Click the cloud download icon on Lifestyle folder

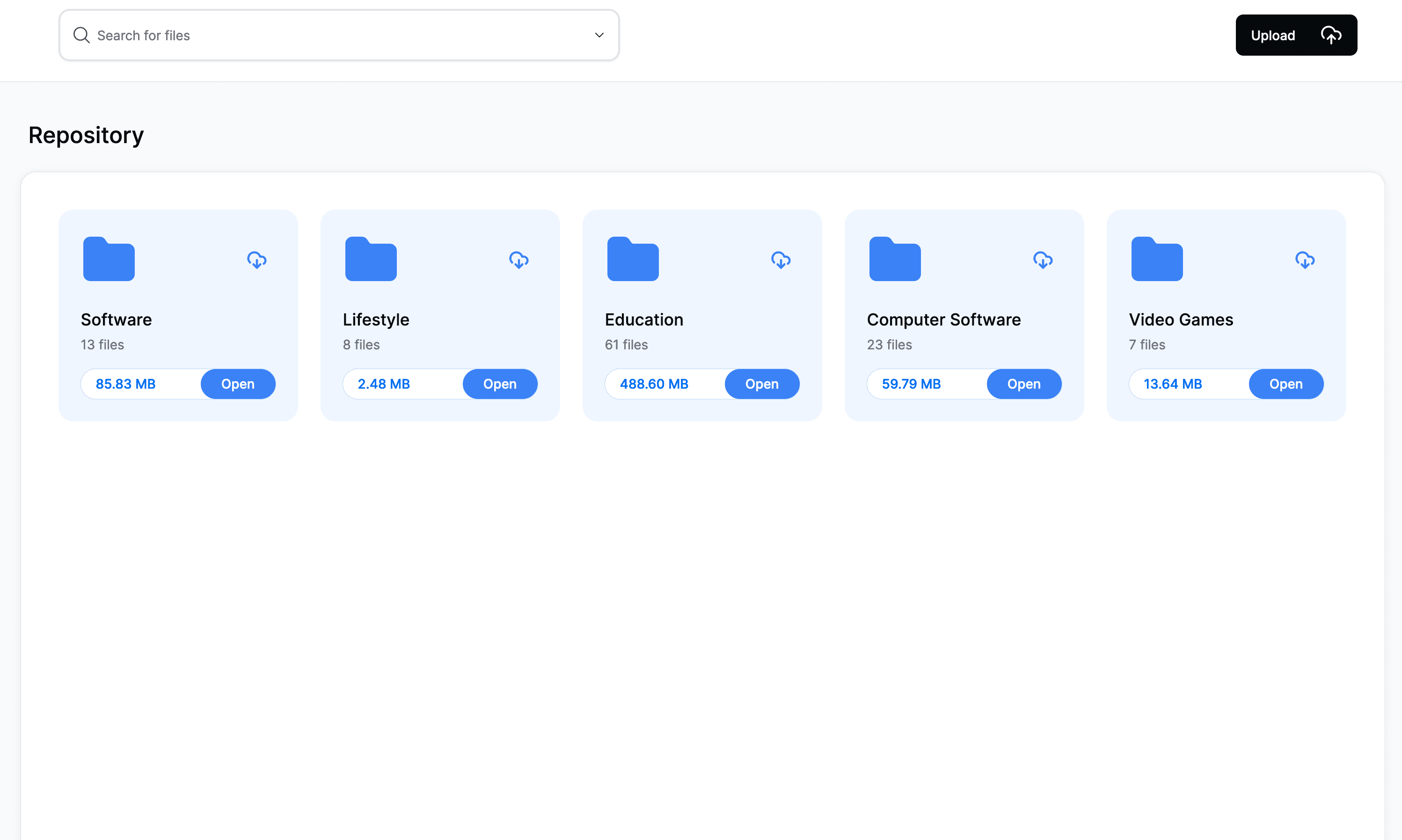point(519,260)
